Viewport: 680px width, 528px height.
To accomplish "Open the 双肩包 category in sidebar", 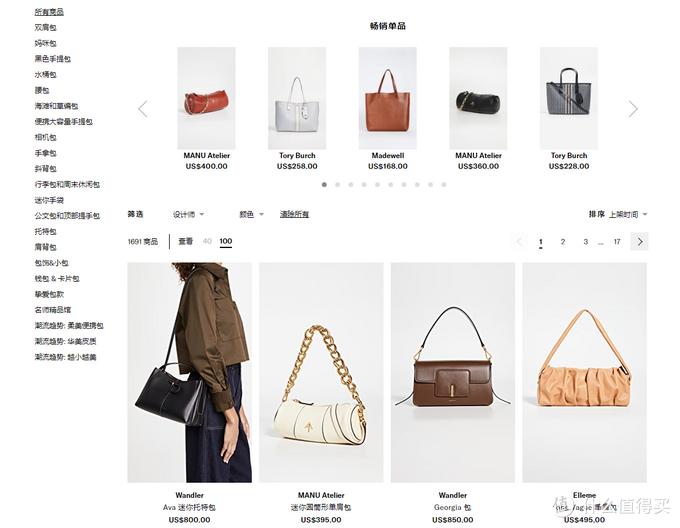I will (46, 27).
